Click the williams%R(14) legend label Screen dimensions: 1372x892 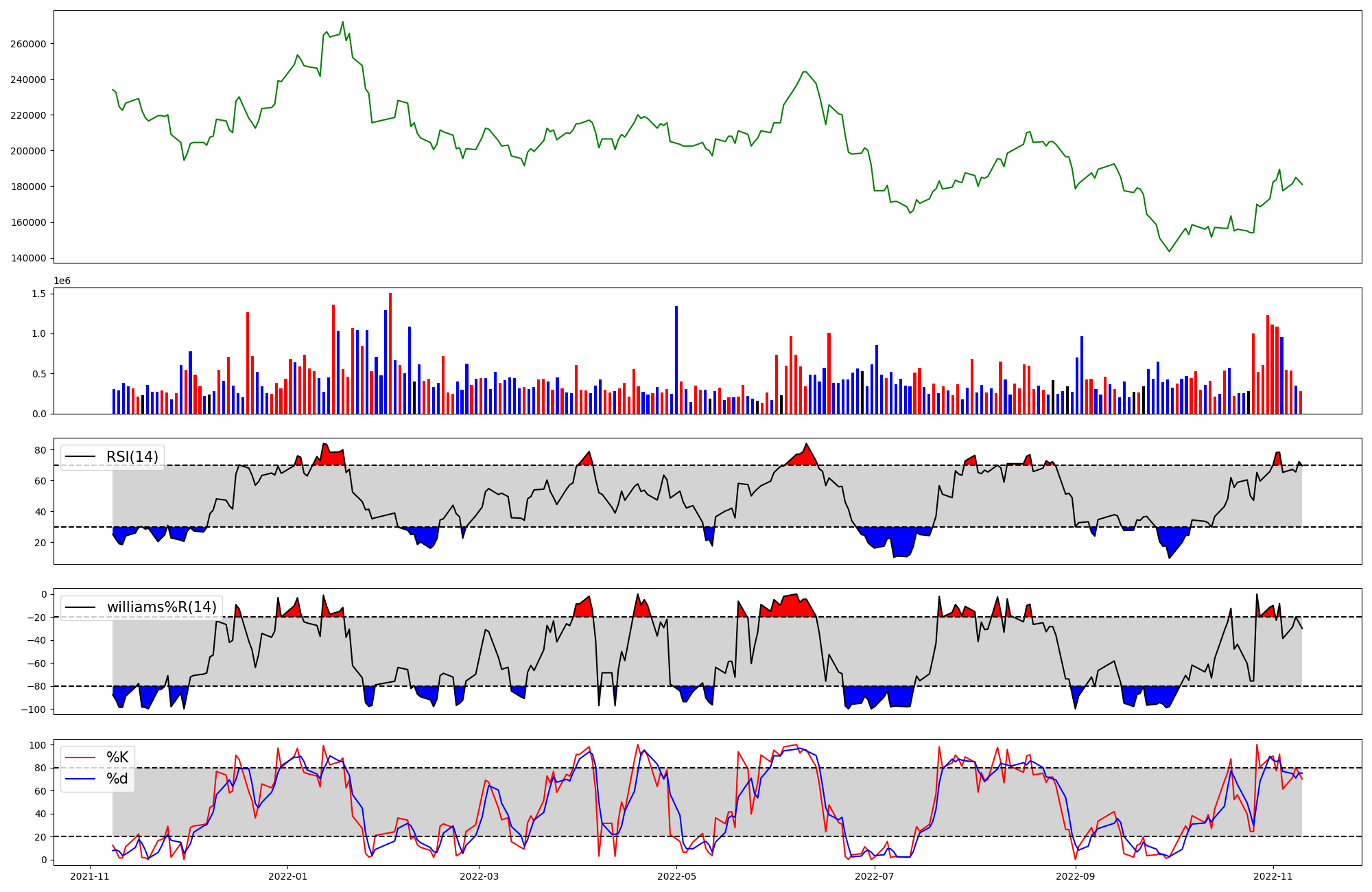pyautogui.click(x=161, y=607)
